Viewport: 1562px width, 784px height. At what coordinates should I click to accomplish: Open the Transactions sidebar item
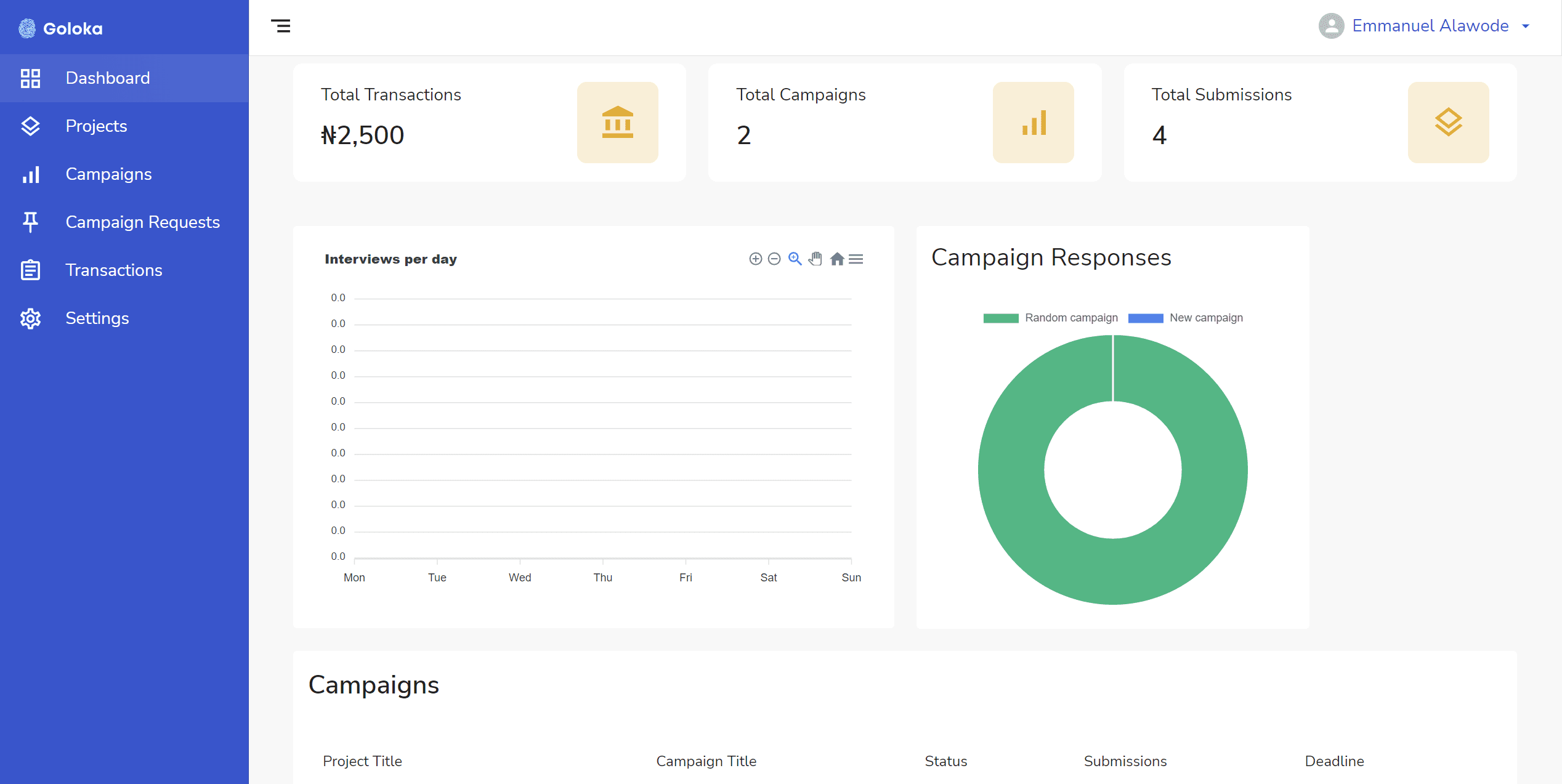(113, 270)
